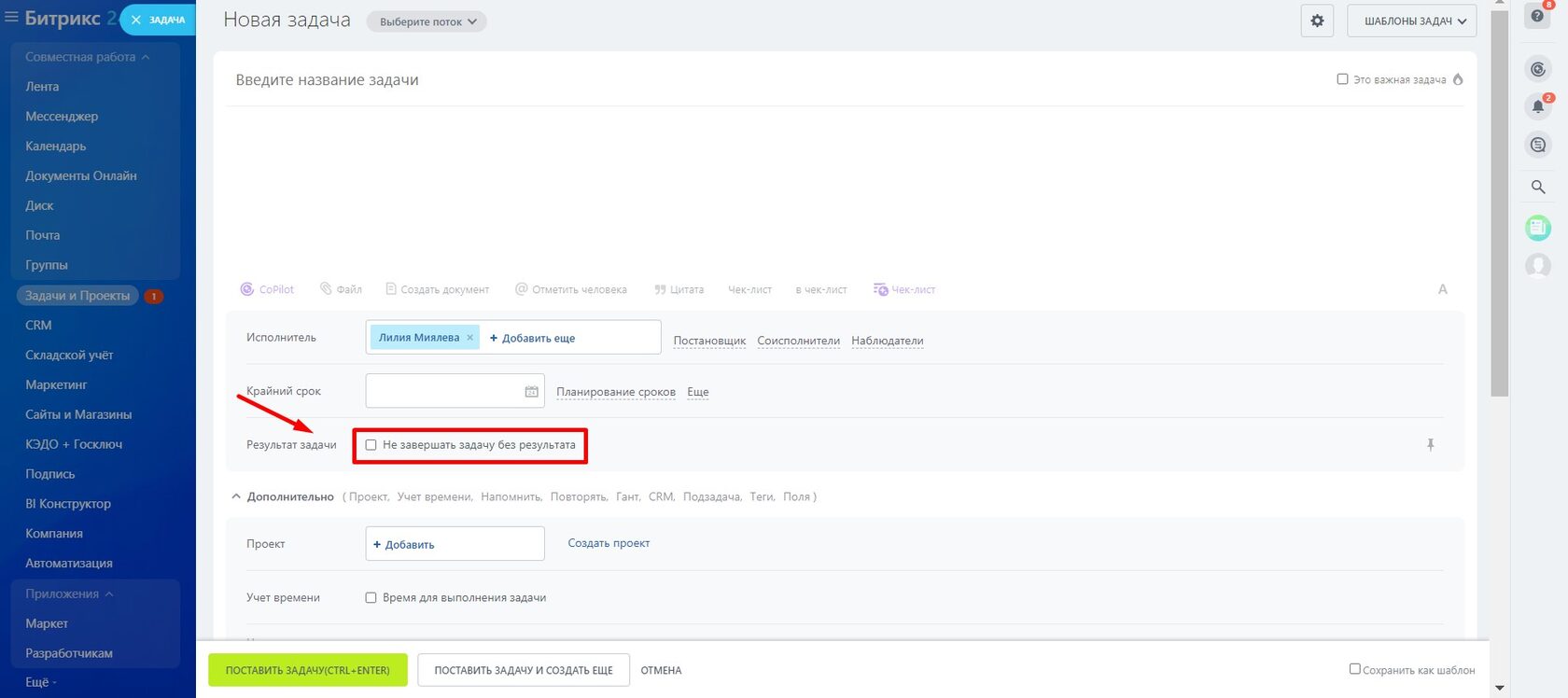Pin the Результат задачи row
Screen dimensions: 1568x698
coord(1430,445)
